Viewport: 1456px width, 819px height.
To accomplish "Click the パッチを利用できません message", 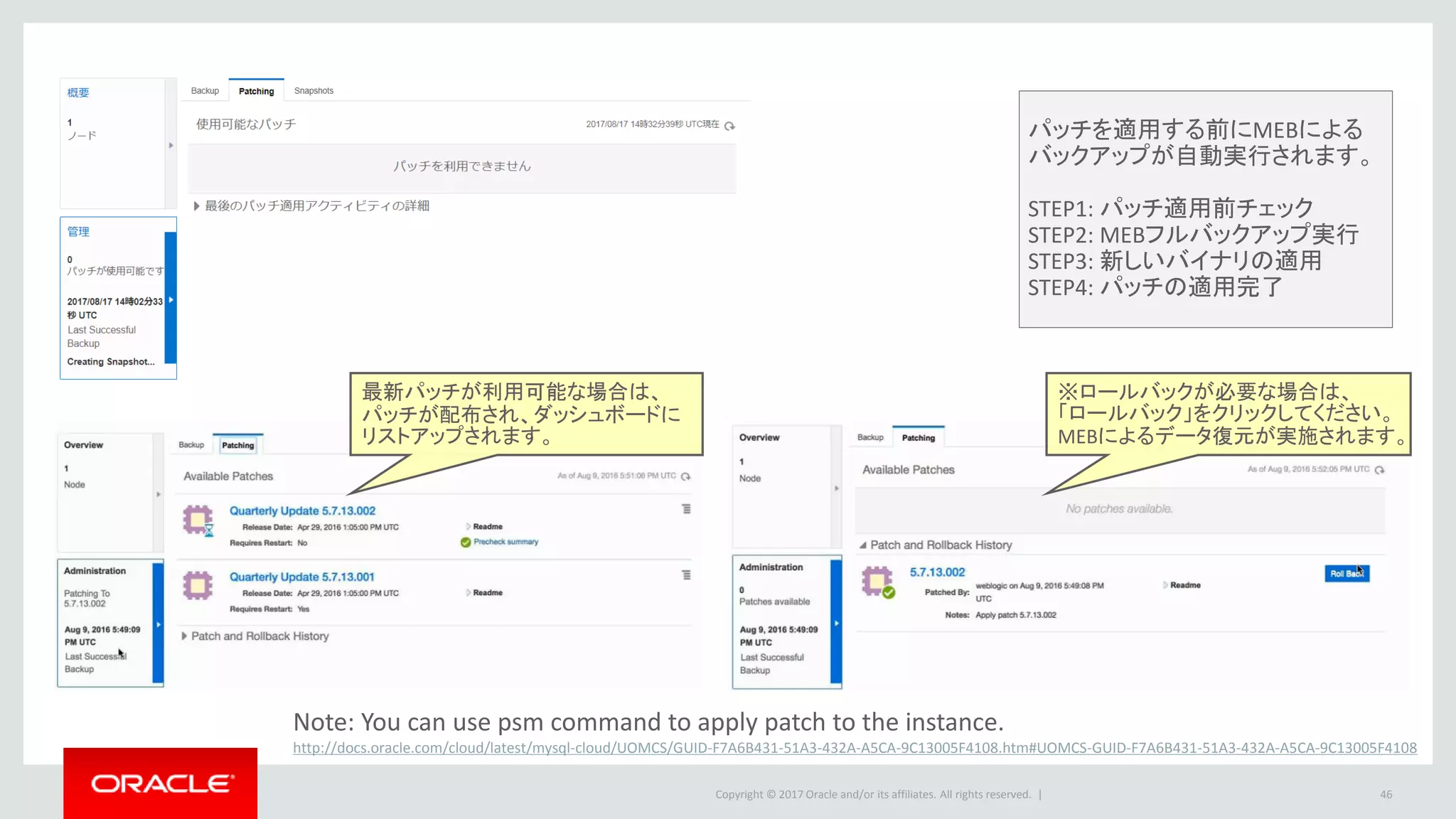I will point(462,166).
